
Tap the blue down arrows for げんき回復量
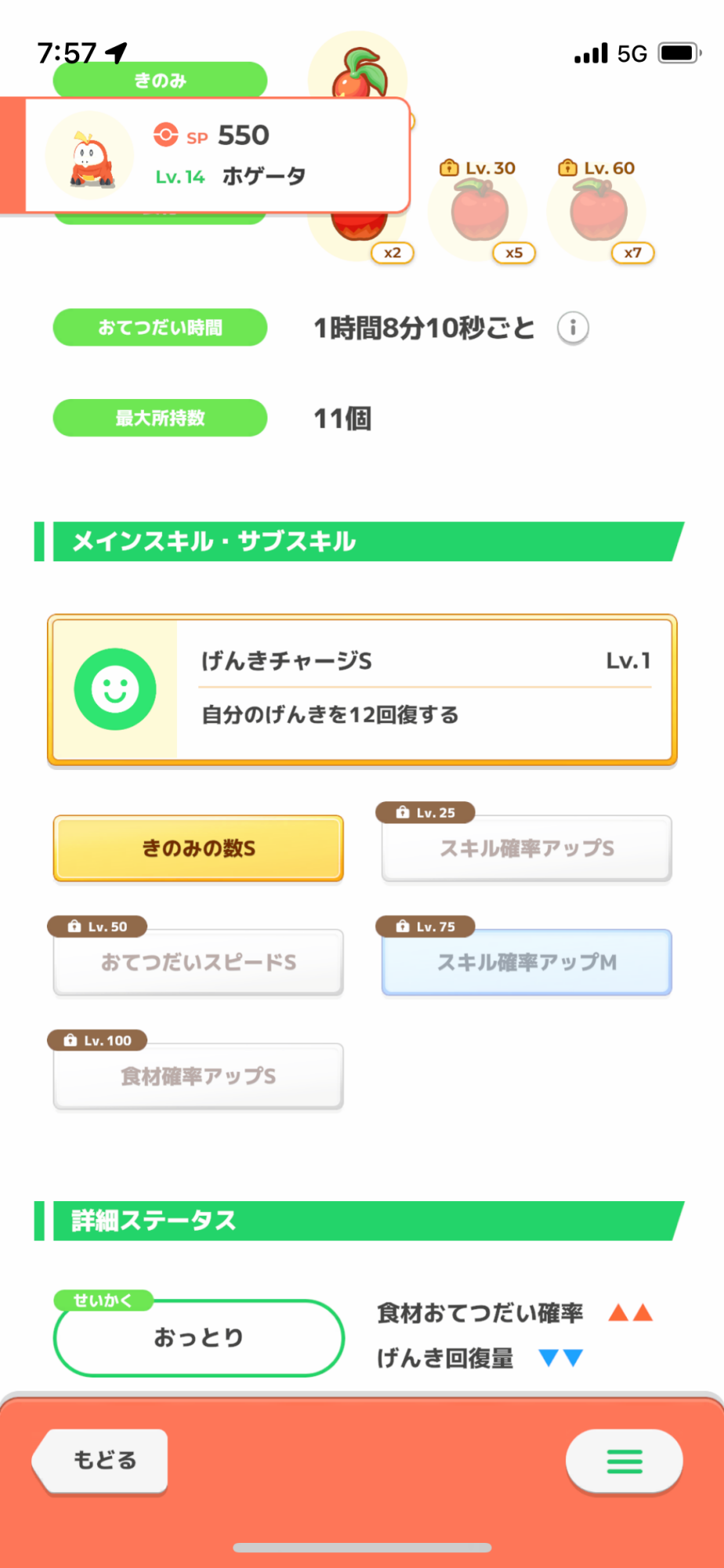pyautogui.click(x=561, y=1357)
